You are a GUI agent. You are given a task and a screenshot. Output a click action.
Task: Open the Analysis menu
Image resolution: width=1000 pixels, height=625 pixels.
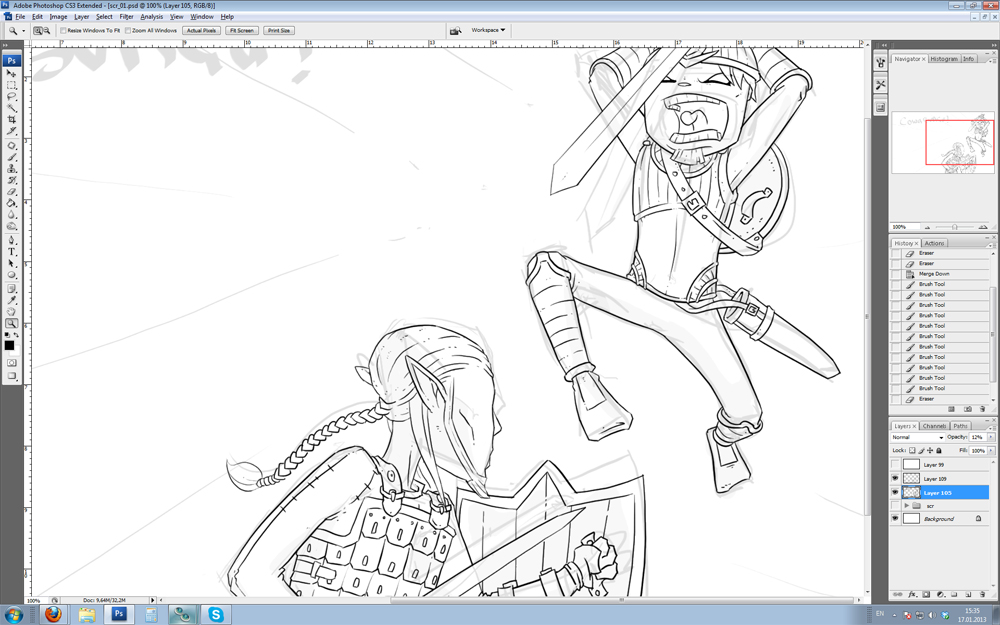click(151, 17)
